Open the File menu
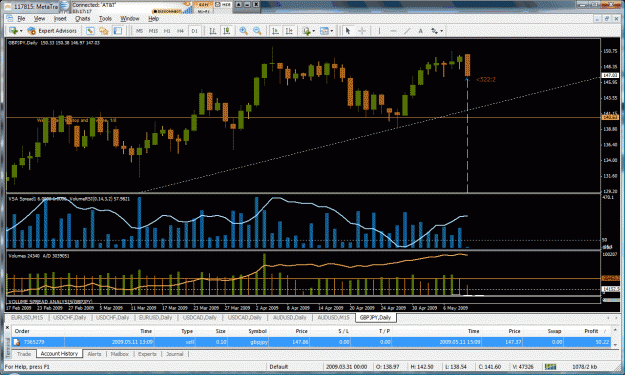Viewport: 625px width, 375px height. pos(21,18)
